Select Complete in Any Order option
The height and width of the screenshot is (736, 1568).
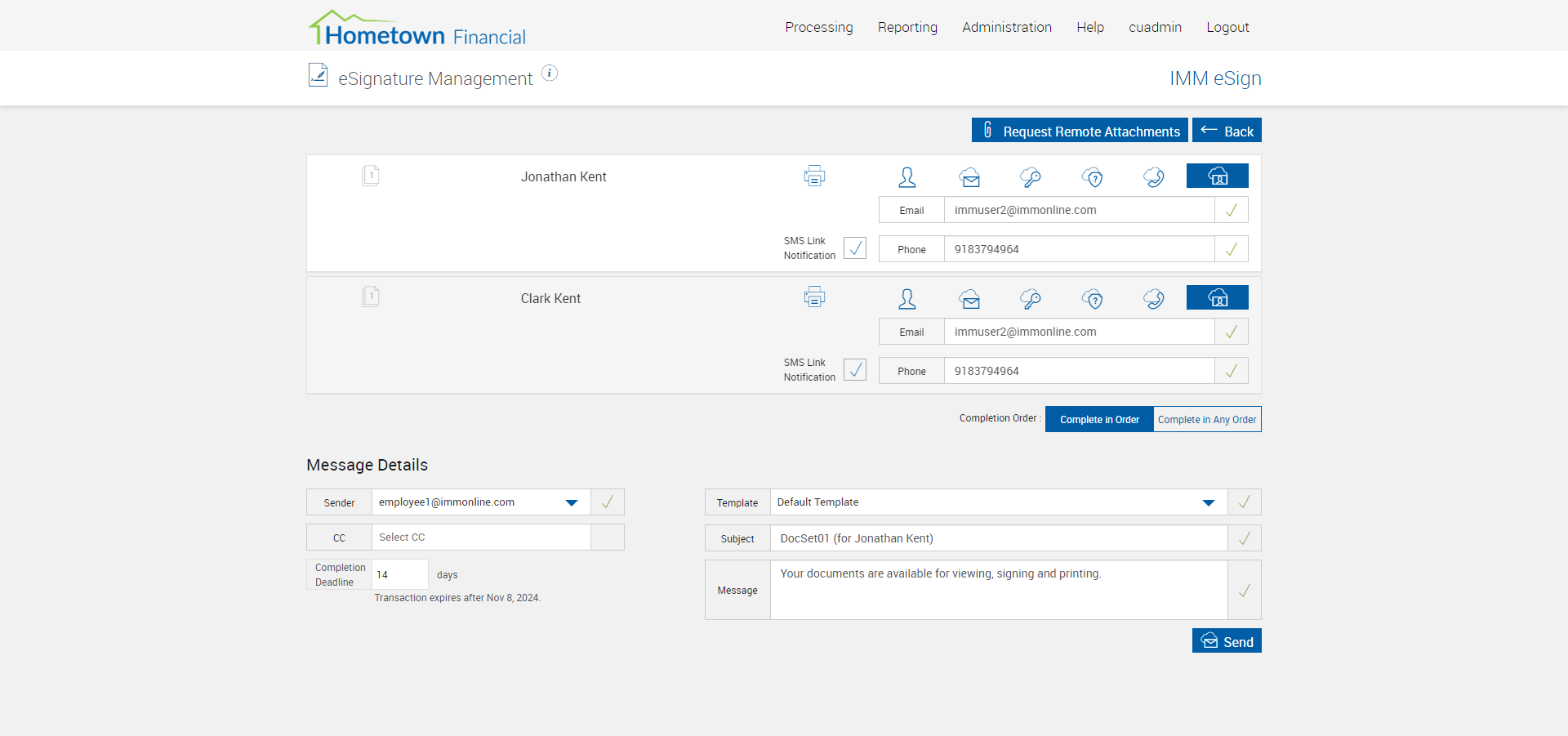click(1206, 420)
